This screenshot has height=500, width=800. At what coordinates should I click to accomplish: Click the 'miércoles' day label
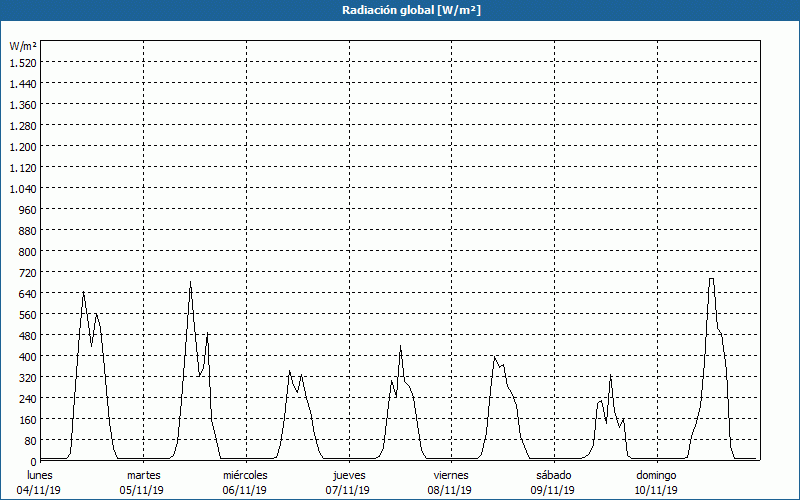point(245,475)
